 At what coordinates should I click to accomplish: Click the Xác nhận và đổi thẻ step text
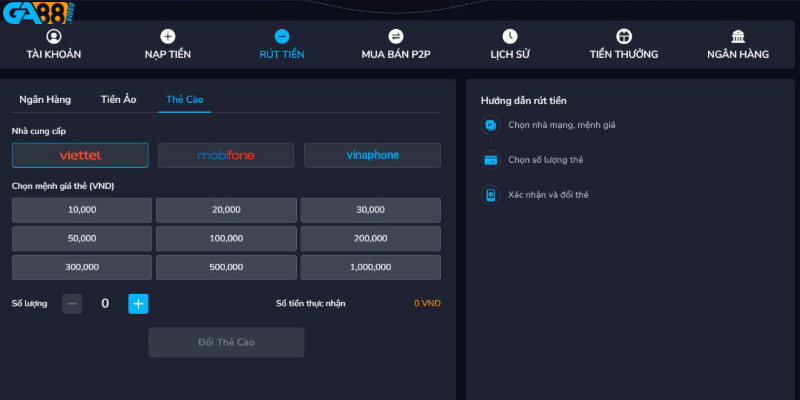(548, 195)
